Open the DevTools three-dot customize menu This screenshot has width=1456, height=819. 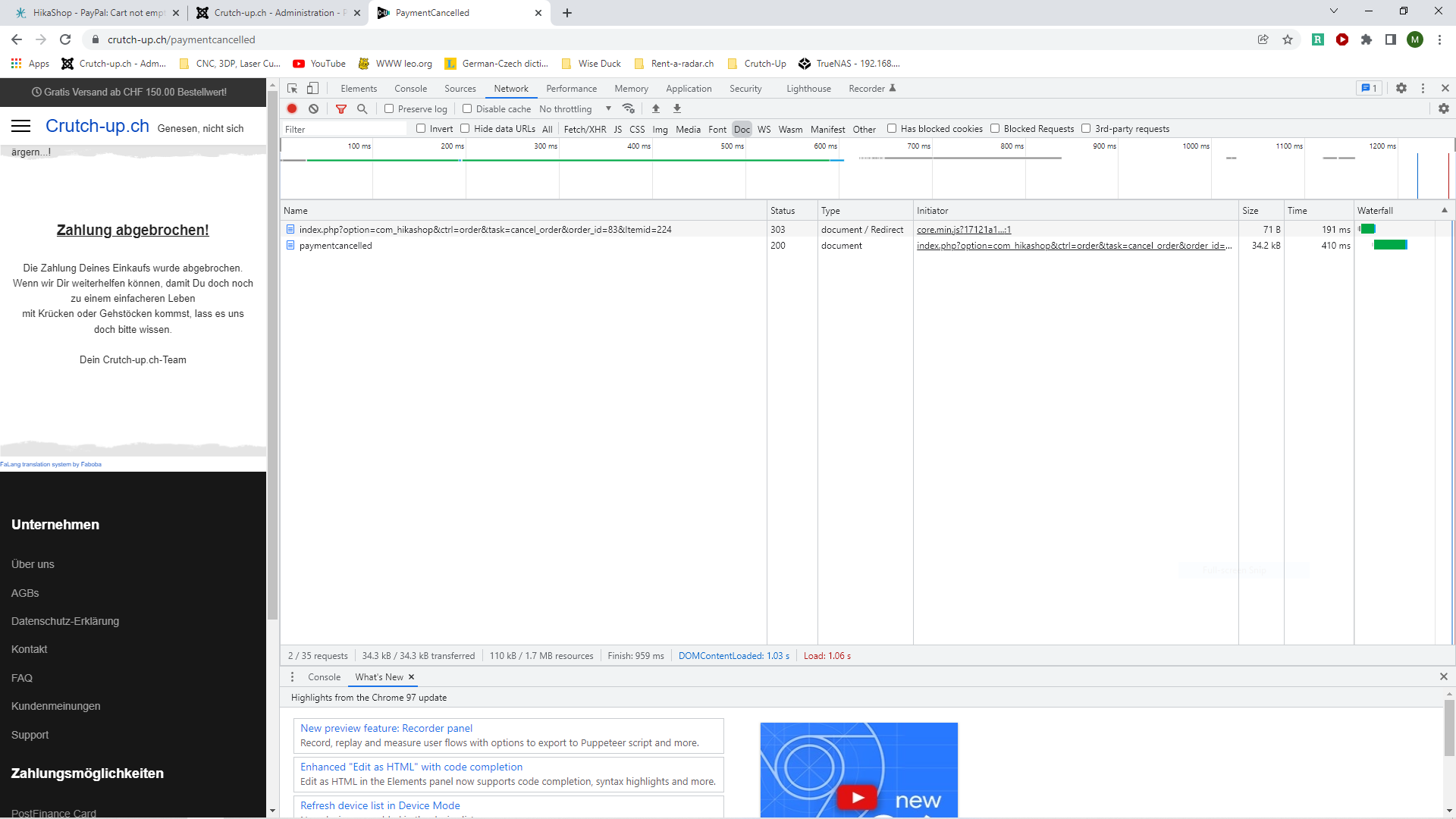tap(1423, 88)
